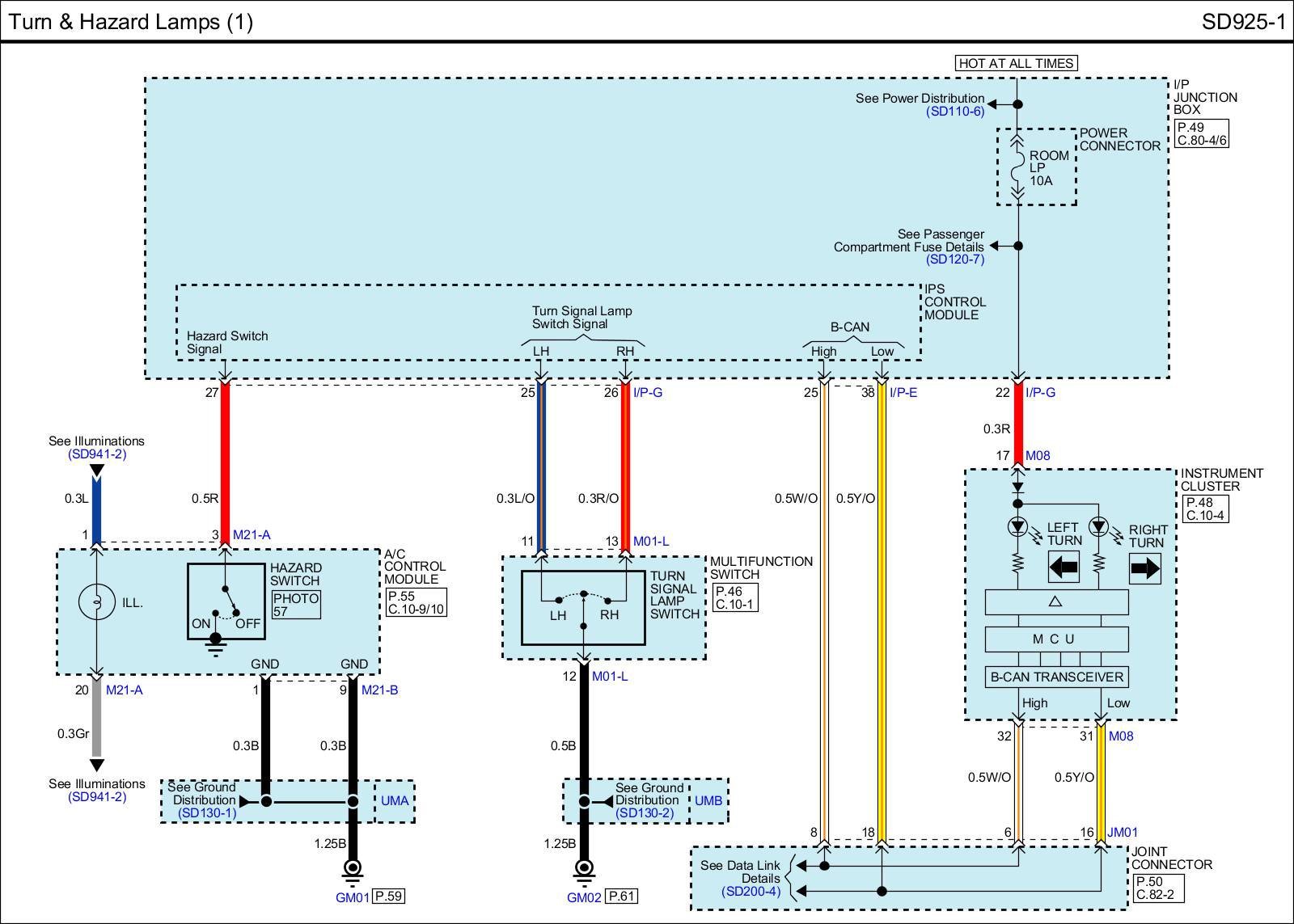1294x924 pixels.
Task: Open the PHOTO 57 reference box
Action: point(295,605)
